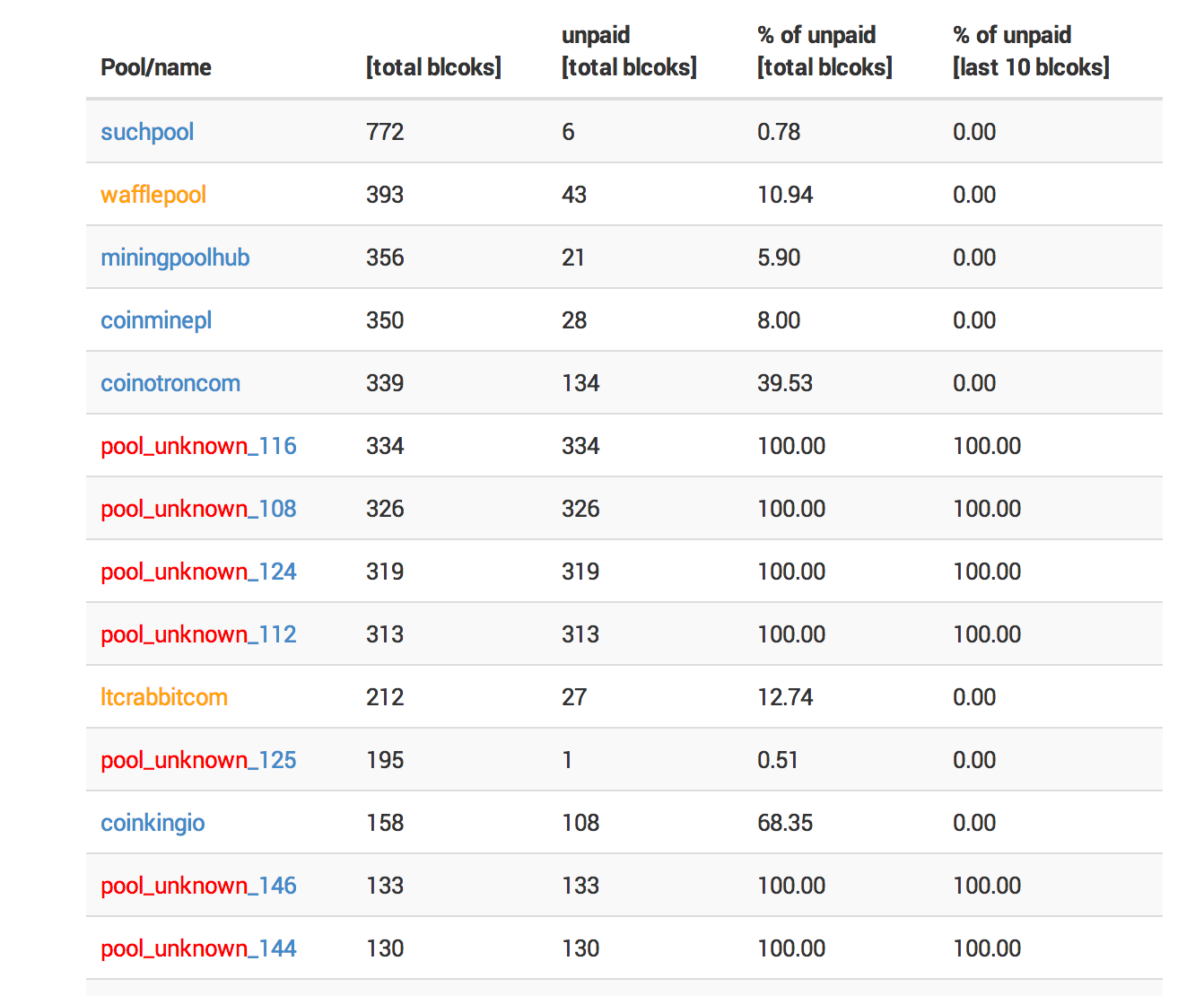
Task: Select coinkingio last 10 blocks 0.00
Action: click(974, 823)
